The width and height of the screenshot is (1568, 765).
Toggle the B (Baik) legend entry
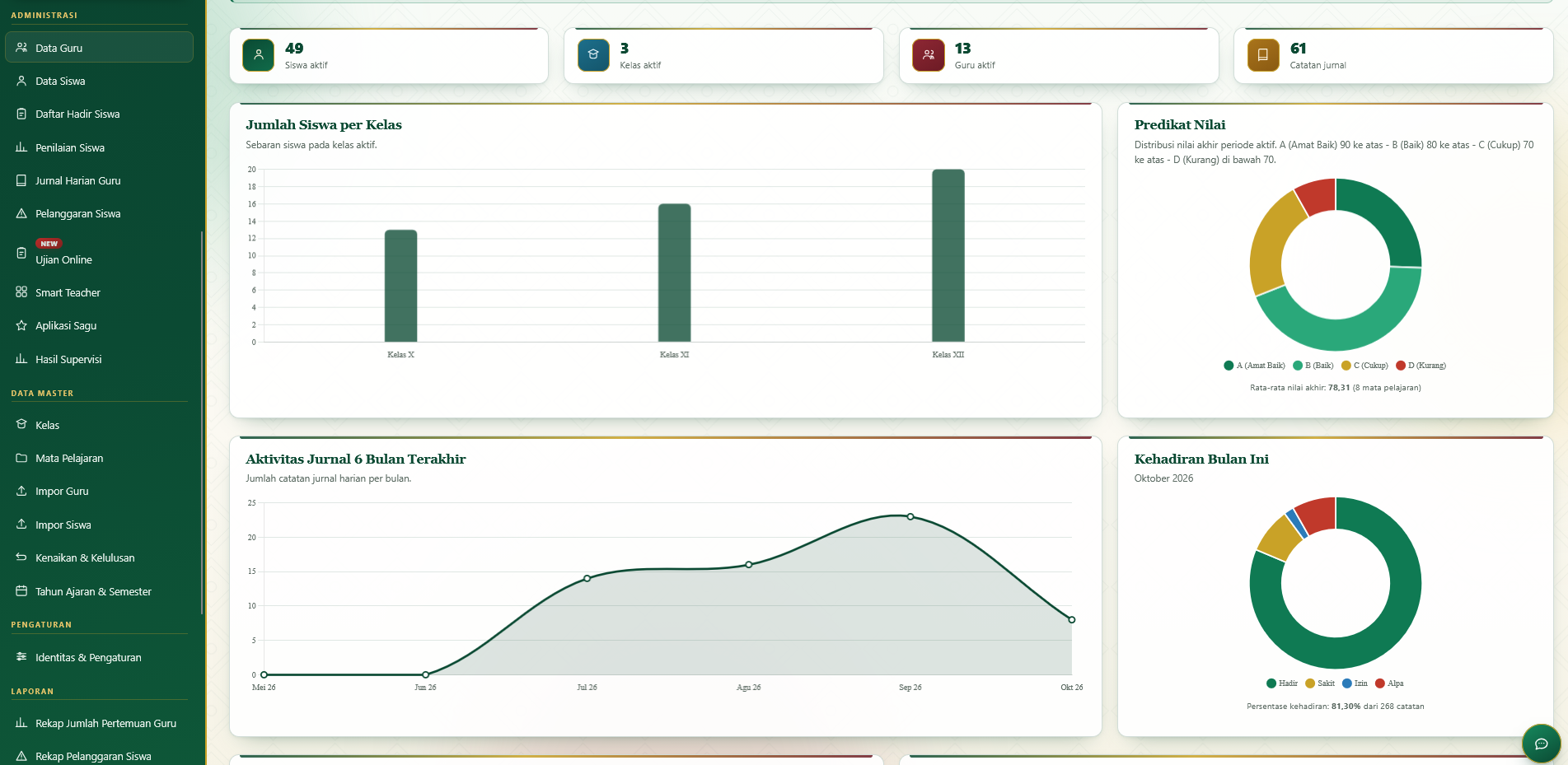1313,366
